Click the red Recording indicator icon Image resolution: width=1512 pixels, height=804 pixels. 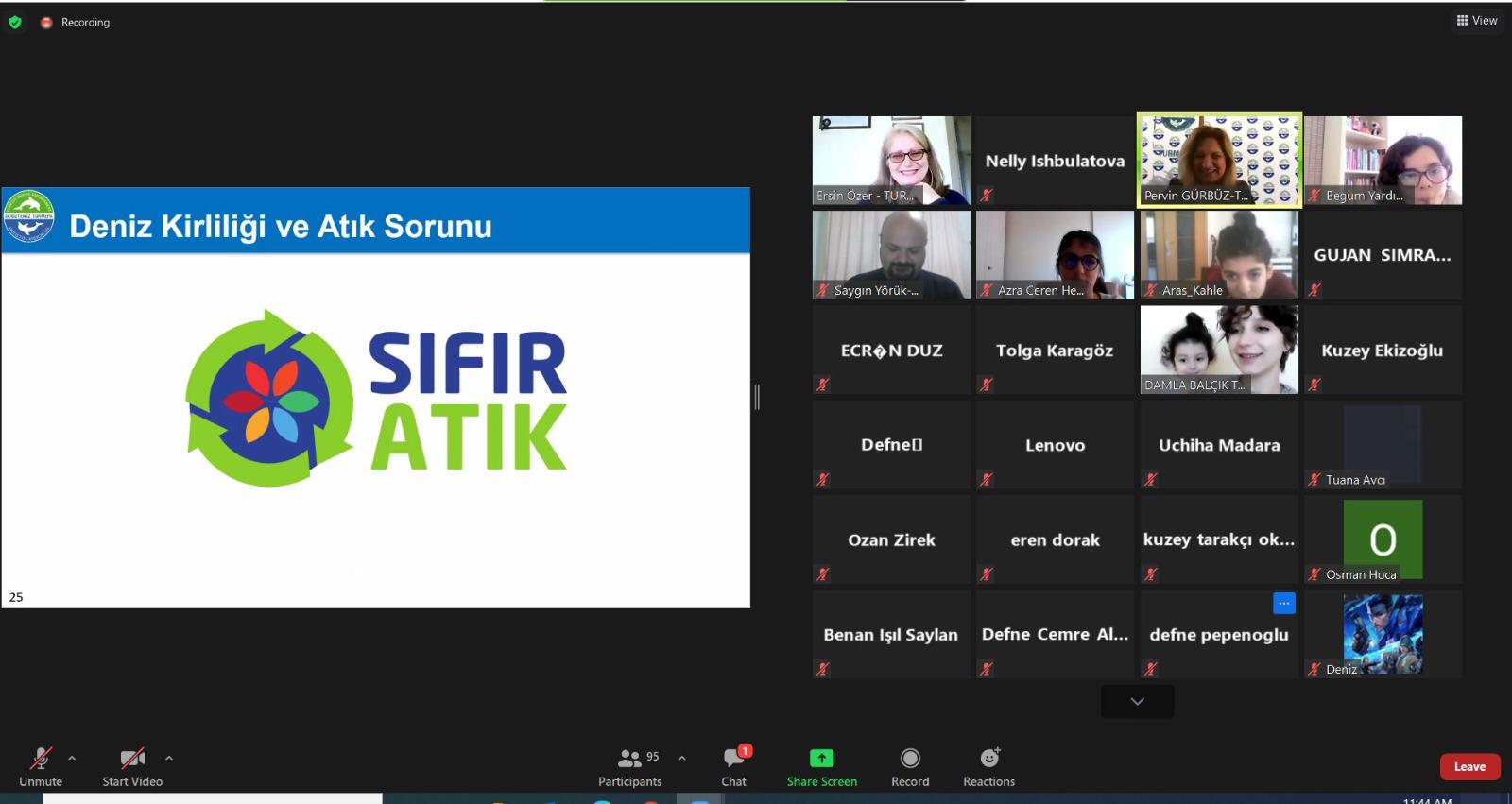point(45,22)
